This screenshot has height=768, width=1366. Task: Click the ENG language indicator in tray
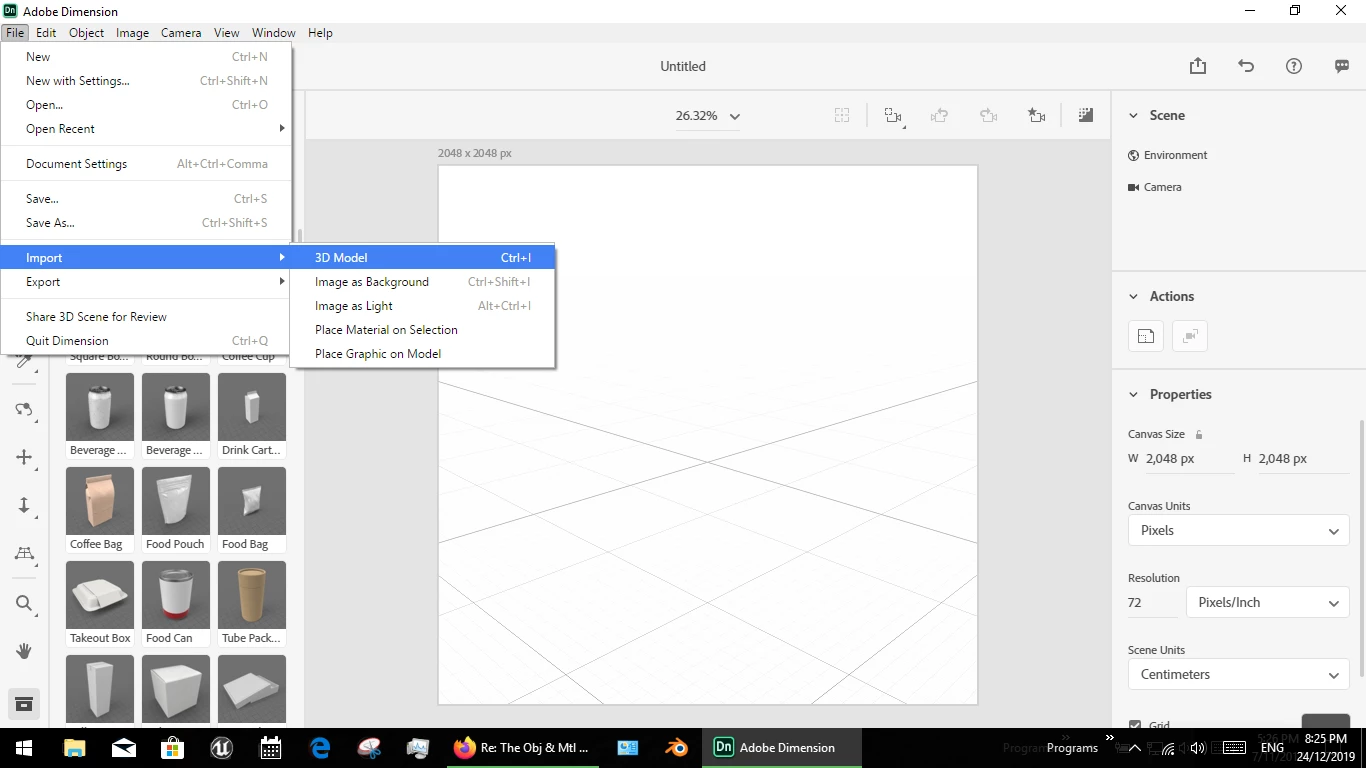[x=1272, y=747]
